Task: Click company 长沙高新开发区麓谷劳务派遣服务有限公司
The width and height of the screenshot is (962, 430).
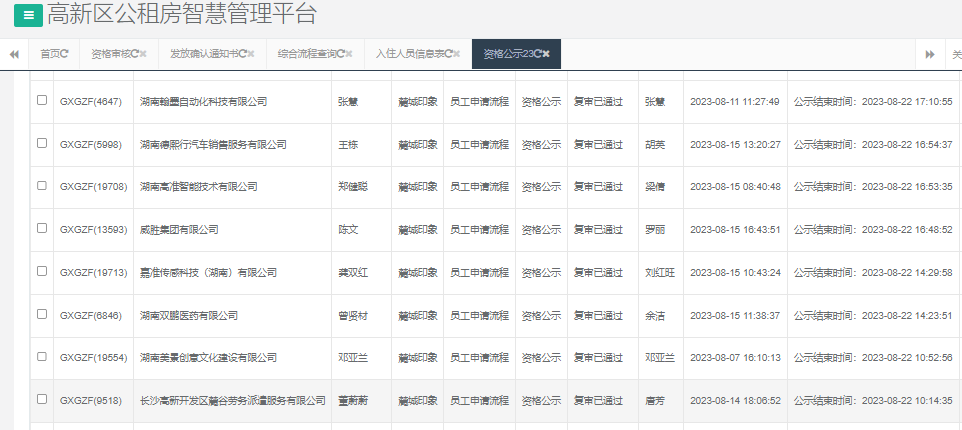Action: pos(233,401)
